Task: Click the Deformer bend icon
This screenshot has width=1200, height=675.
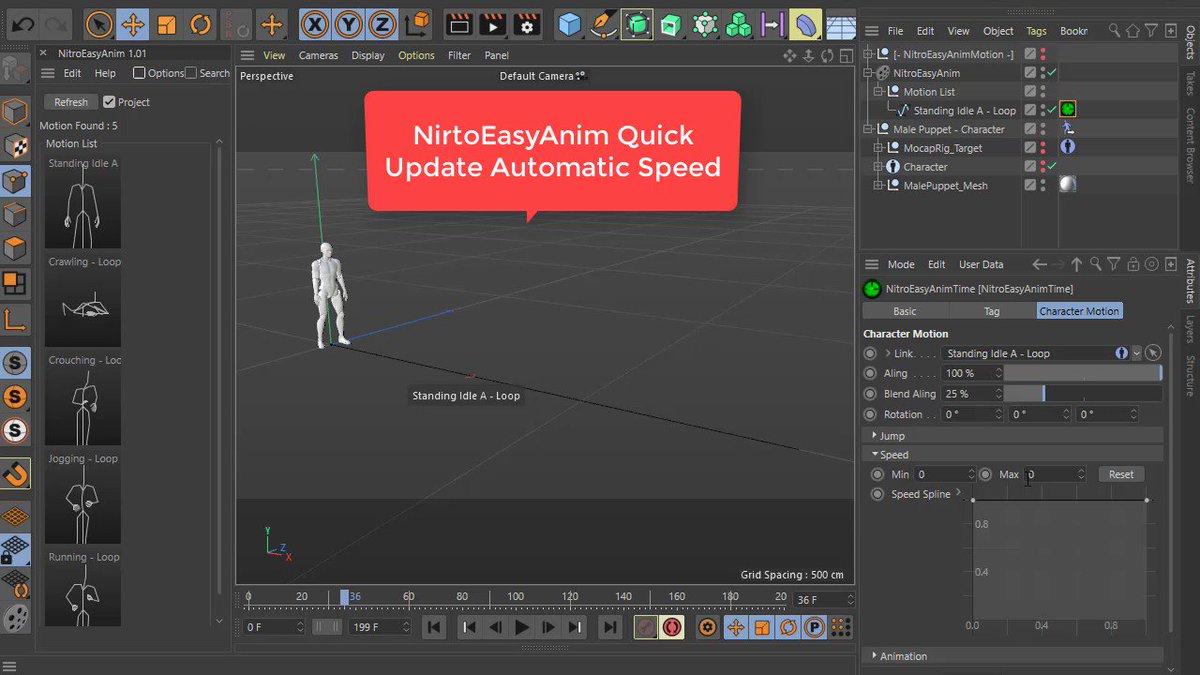Action: pyautogui.click(x=806, y=24)
